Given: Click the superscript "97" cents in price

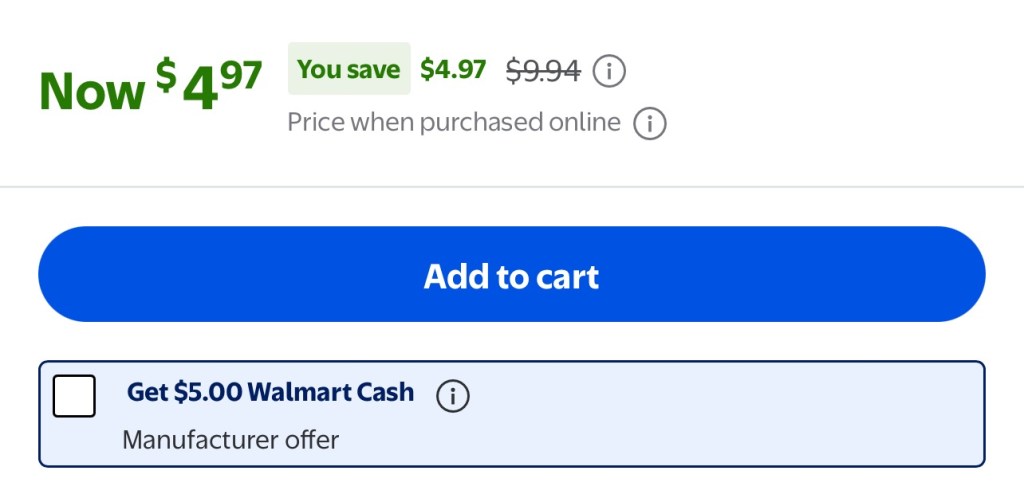Looking at the screenshot, I should 241,74.
